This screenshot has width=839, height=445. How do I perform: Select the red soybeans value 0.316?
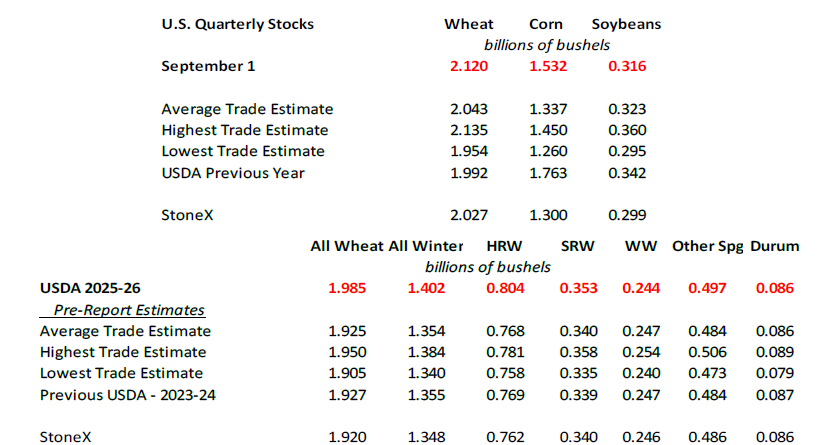point(627,66)
